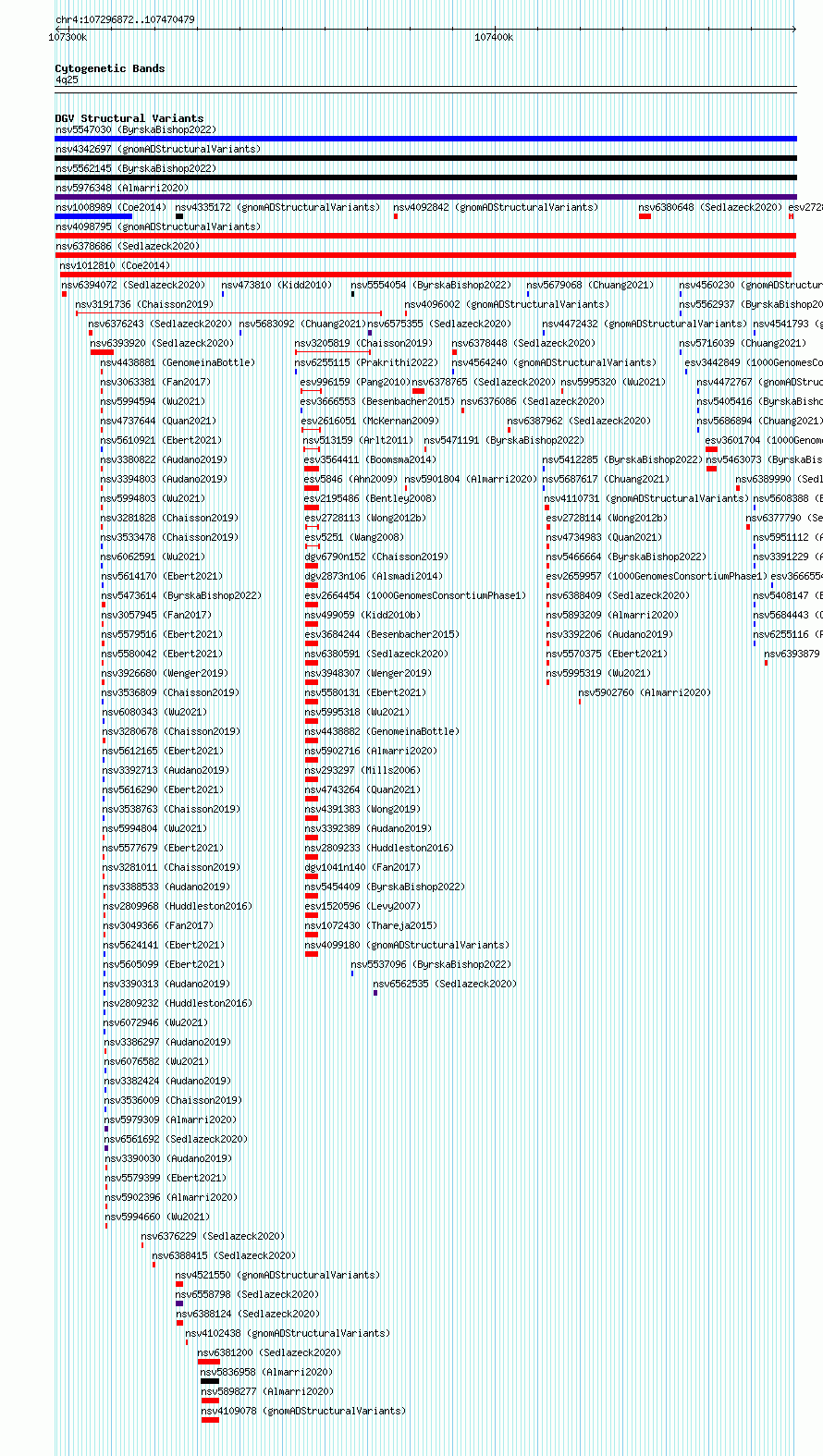Image resolution: width=823 pixels, height=1456 pixels.
Task: Click nsv4110731 gnomAD variant label
Action: pyautogui.click(x=646, y=499)
